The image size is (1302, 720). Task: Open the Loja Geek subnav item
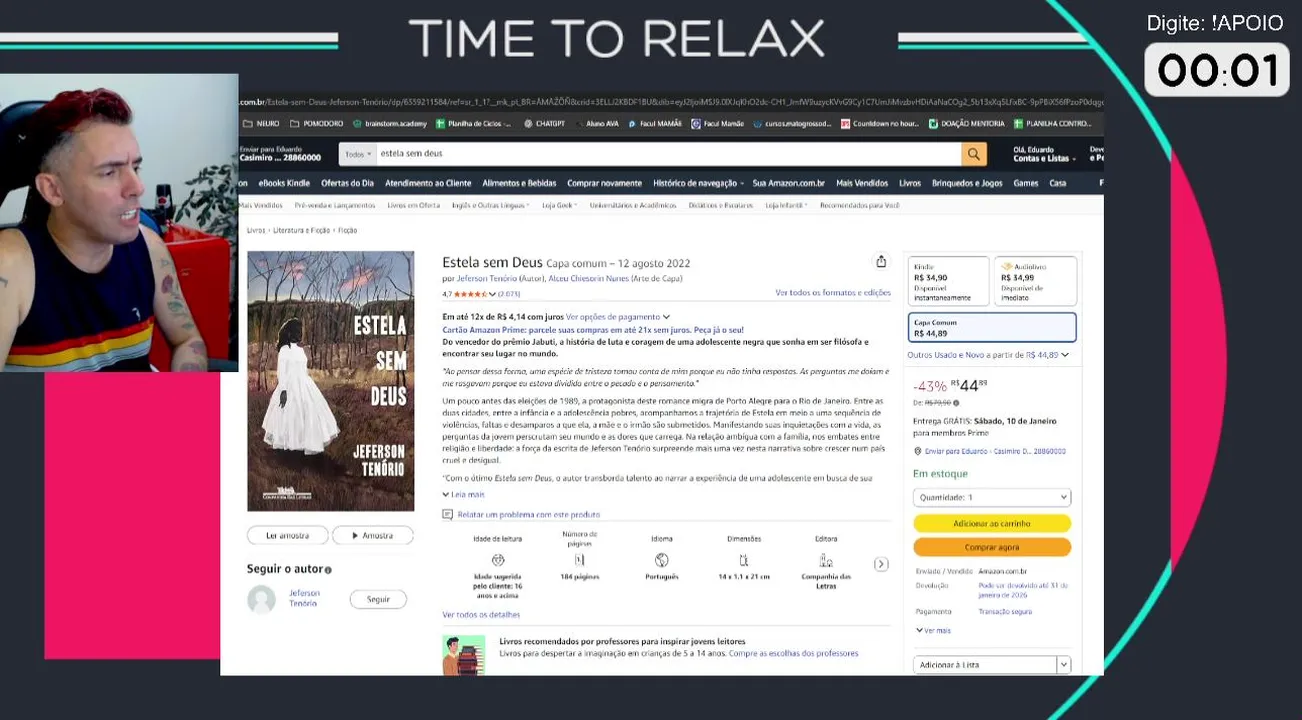tap(559, 205)
